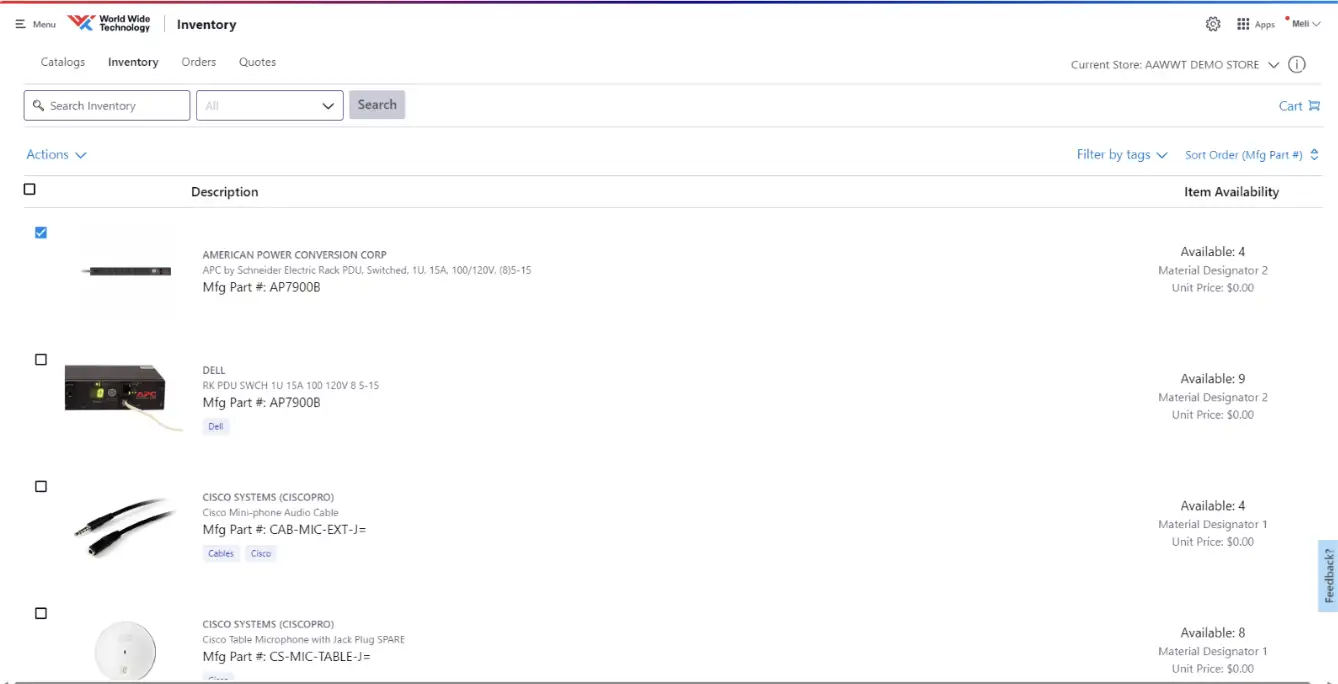
Task: Select the Inventory tab
Action: [133, 62]
